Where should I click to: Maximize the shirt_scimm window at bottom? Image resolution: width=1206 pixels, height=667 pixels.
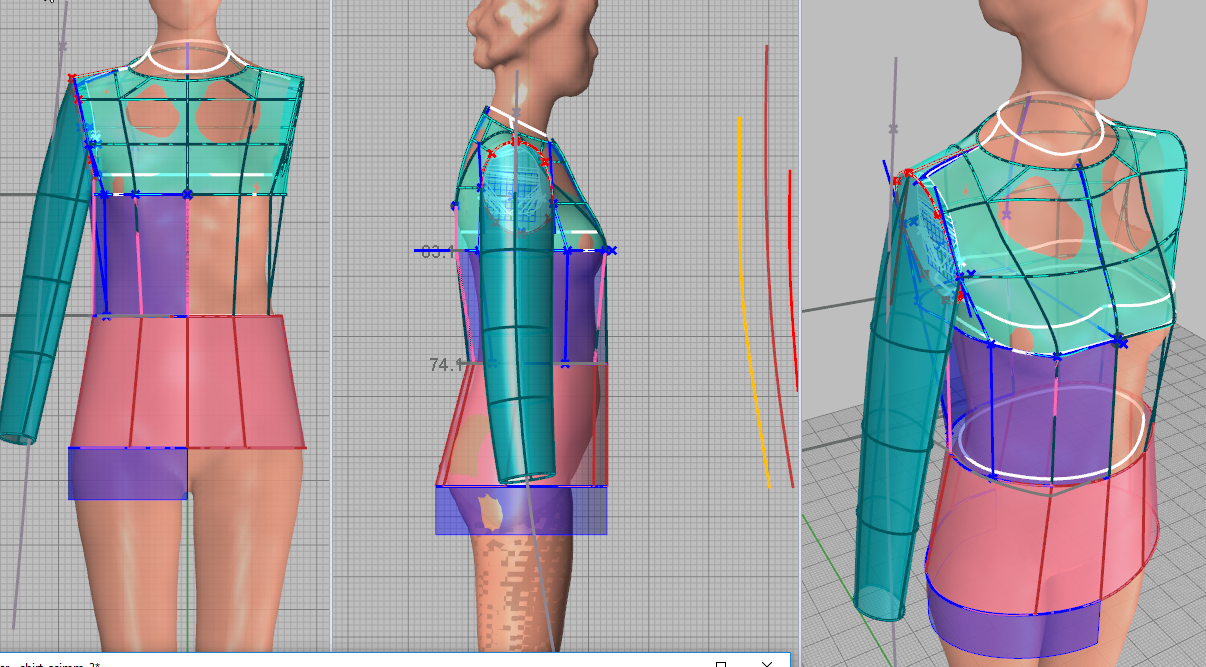pos(721,662)
